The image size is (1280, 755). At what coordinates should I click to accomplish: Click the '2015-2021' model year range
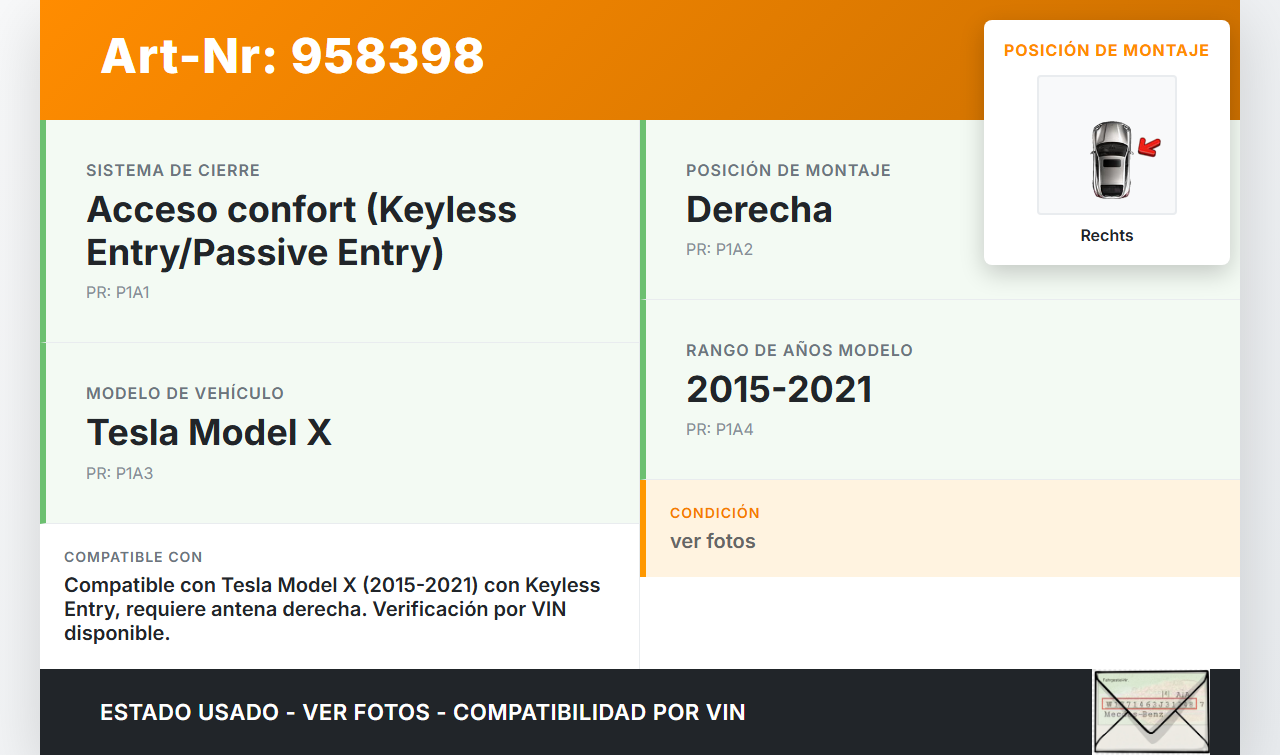779,389
